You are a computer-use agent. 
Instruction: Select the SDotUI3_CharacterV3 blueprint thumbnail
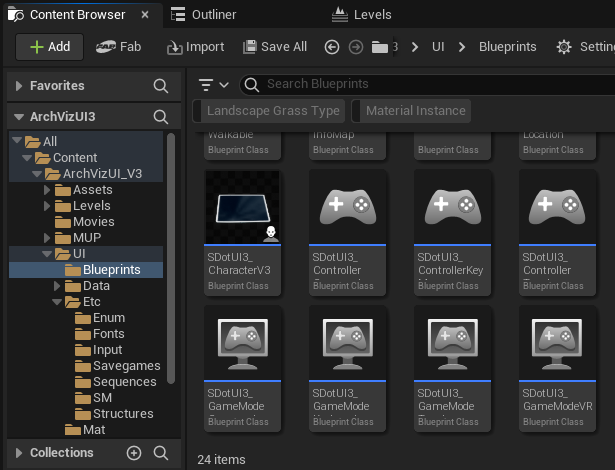[242, 207]
